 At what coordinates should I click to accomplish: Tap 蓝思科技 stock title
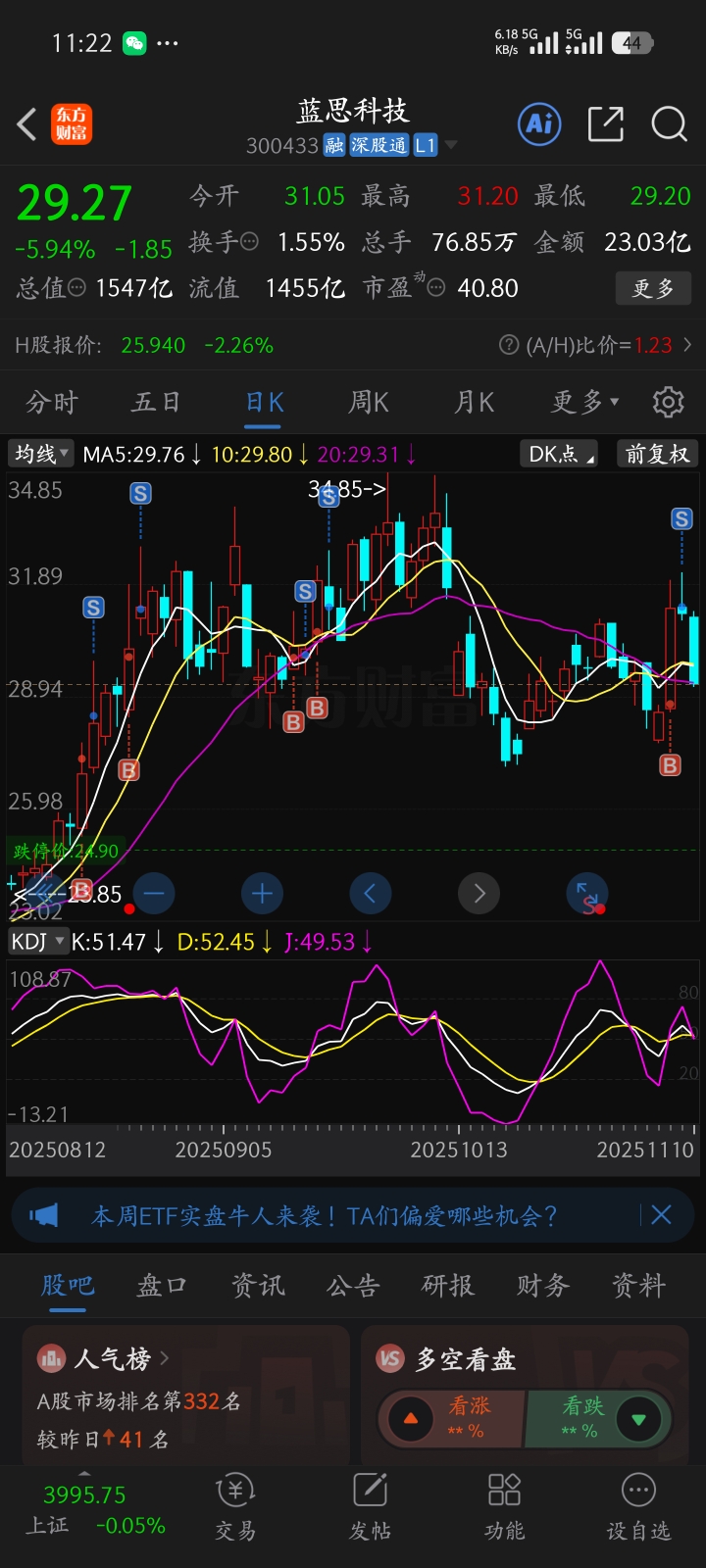tap(353, 111)
